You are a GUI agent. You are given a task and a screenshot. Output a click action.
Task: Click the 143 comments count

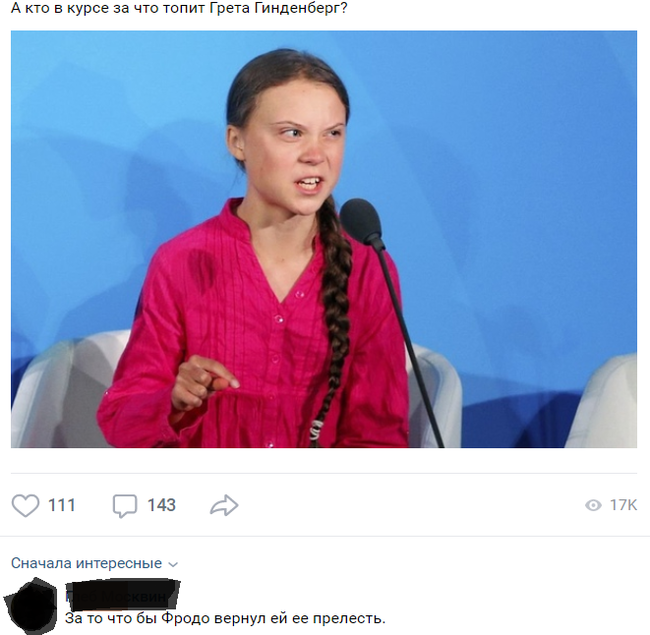click(162, 505)
